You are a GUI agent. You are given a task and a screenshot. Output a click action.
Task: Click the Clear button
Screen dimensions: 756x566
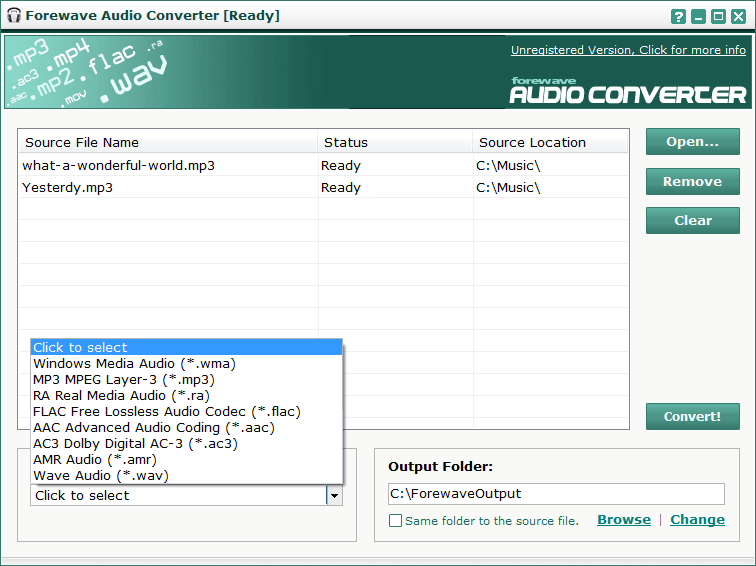click(692, 220)
